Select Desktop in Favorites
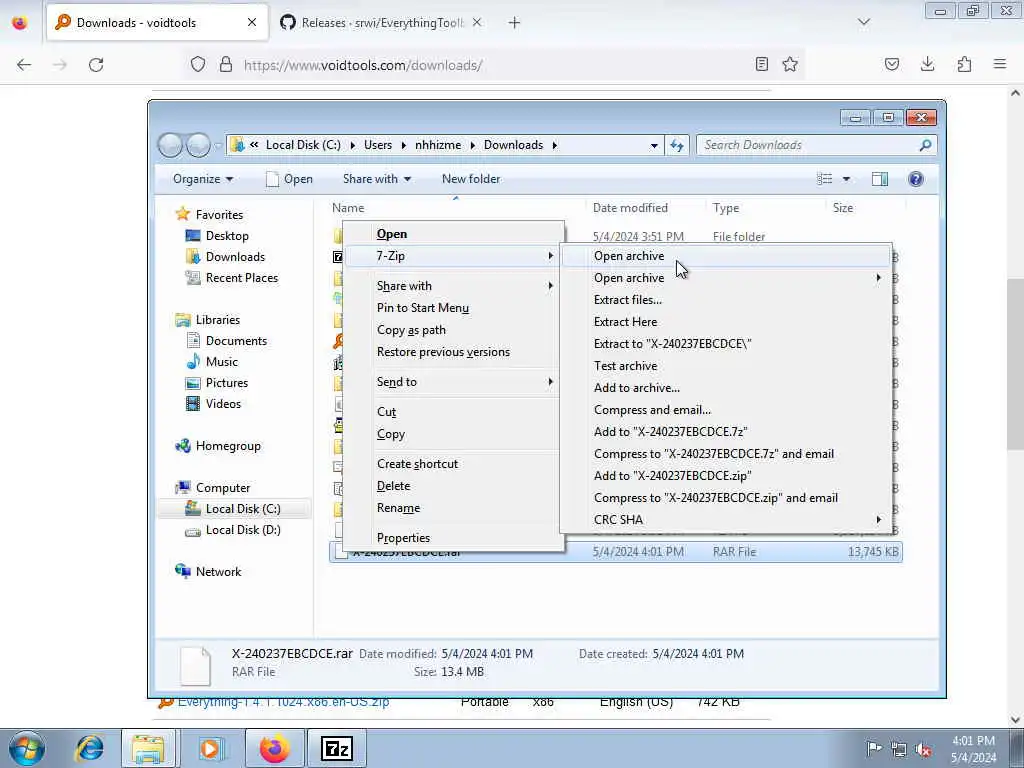This screenshot has height=768, width=1024. pyautogui.click(x=227, y=236)
